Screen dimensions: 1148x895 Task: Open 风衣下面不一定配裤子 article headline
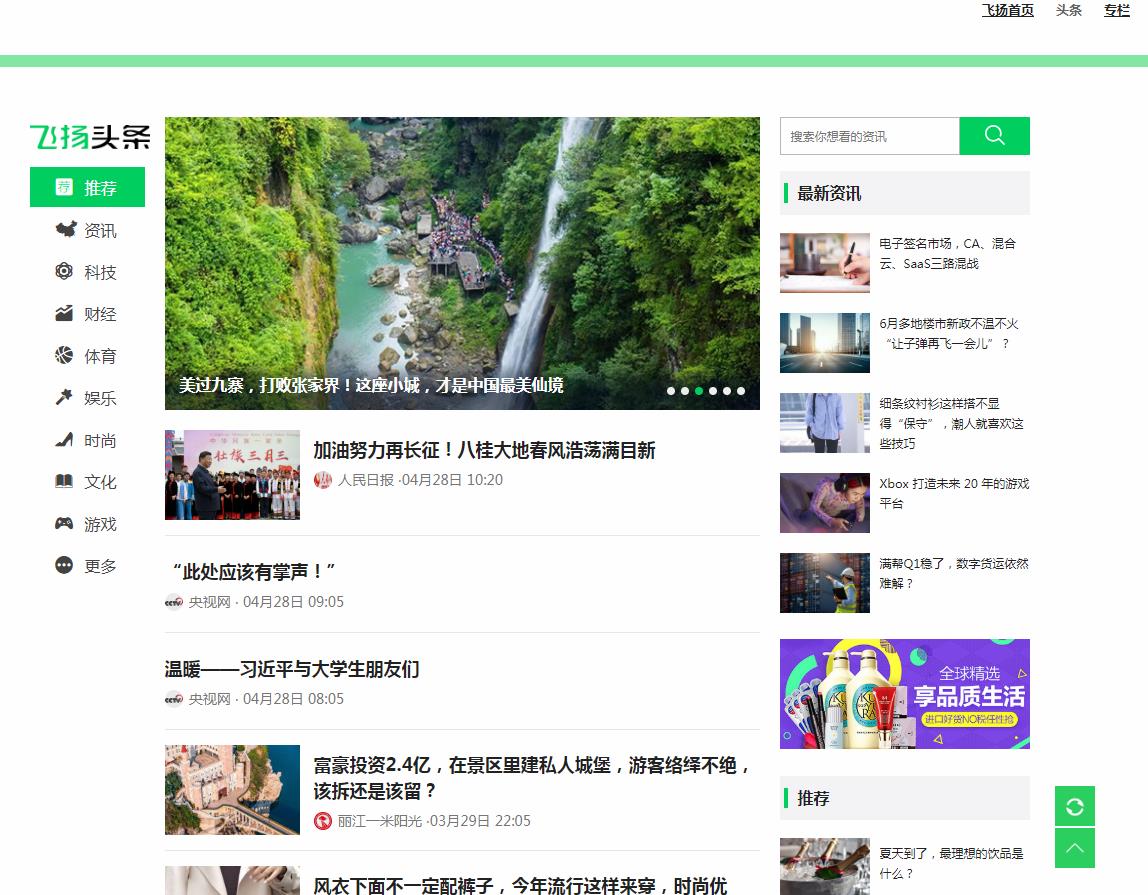coord(521,885)
